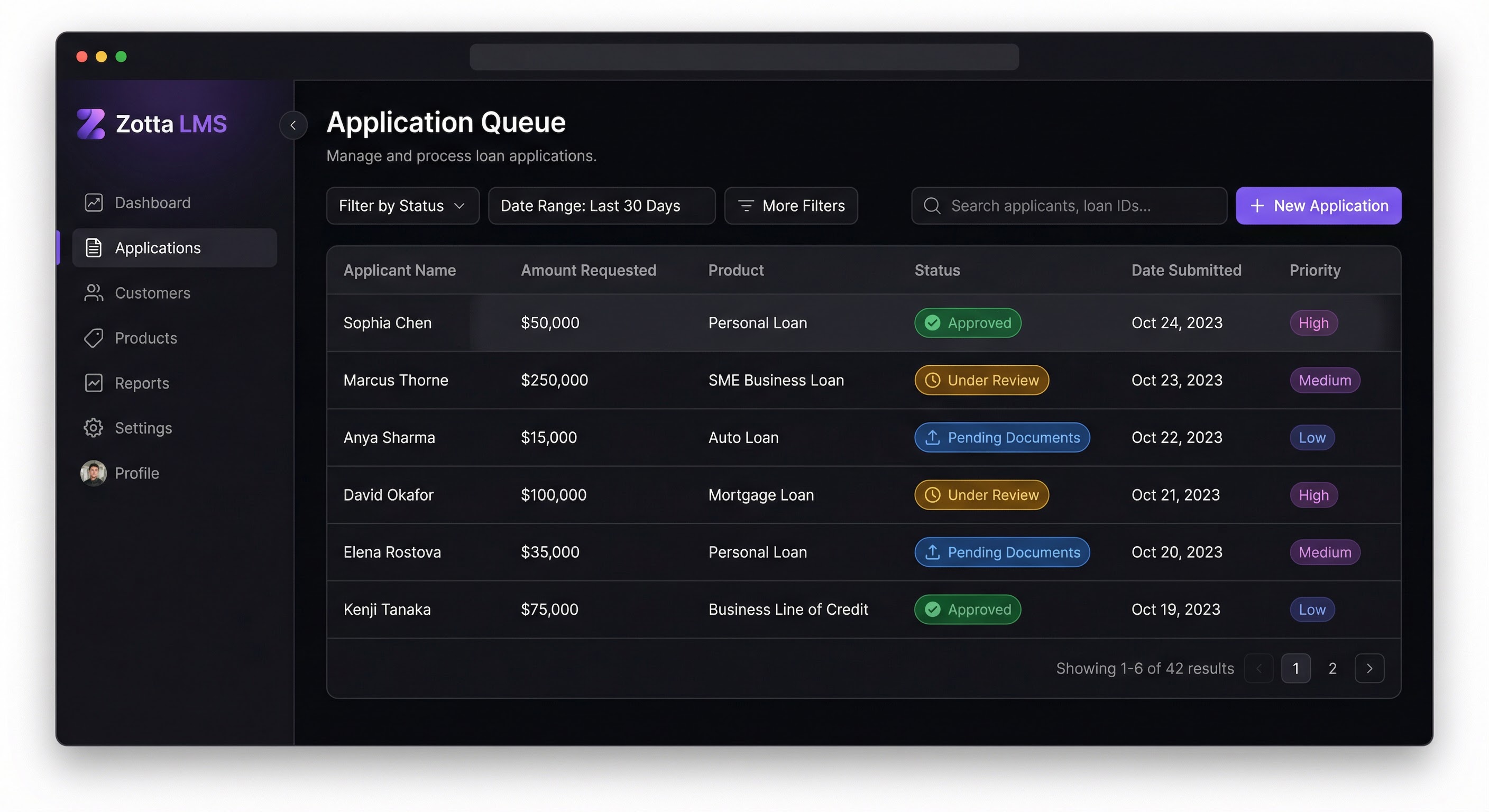Click Under Review badge for Marcus Thorne

coord(981,380)
